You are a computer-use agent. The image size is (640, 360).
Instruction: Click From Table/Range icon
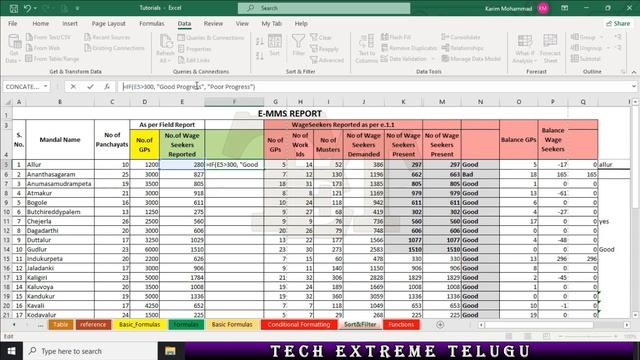[x=29, y=59]
